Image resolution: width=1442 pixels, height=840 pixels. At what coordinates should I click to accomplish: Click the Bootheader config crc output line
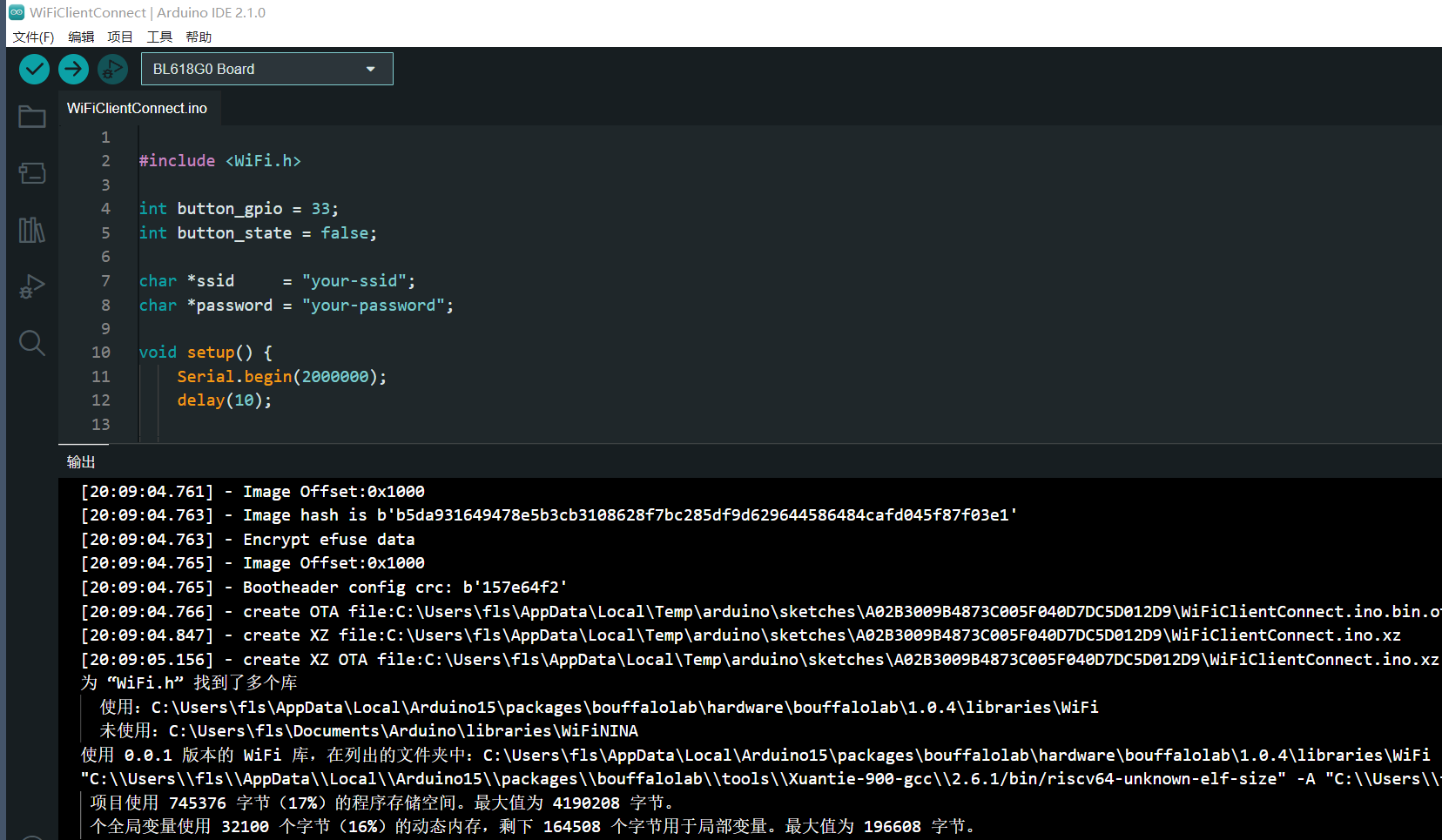(324, 588)
